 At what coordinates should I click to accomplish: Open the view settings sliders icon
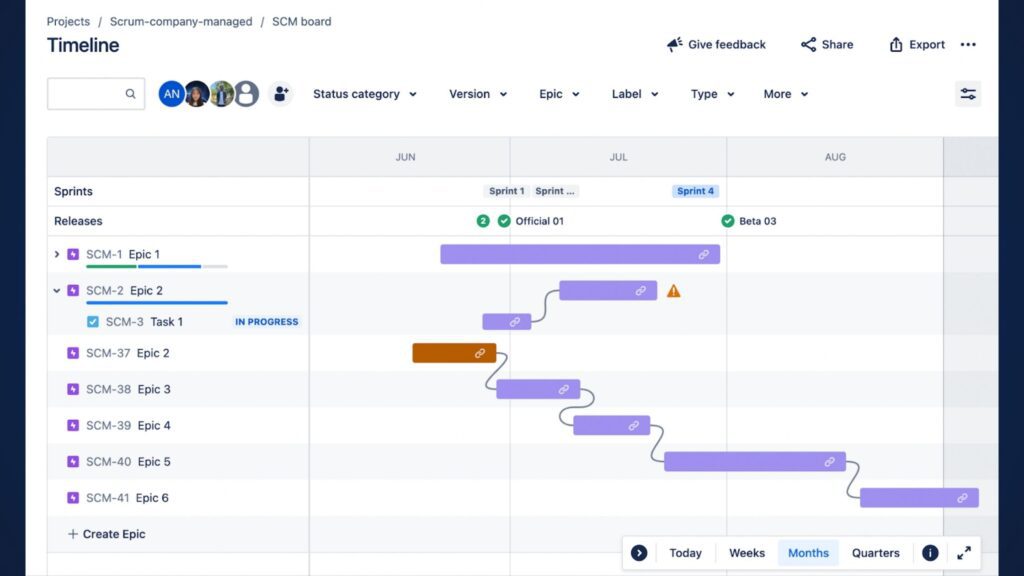pos(968,94)
